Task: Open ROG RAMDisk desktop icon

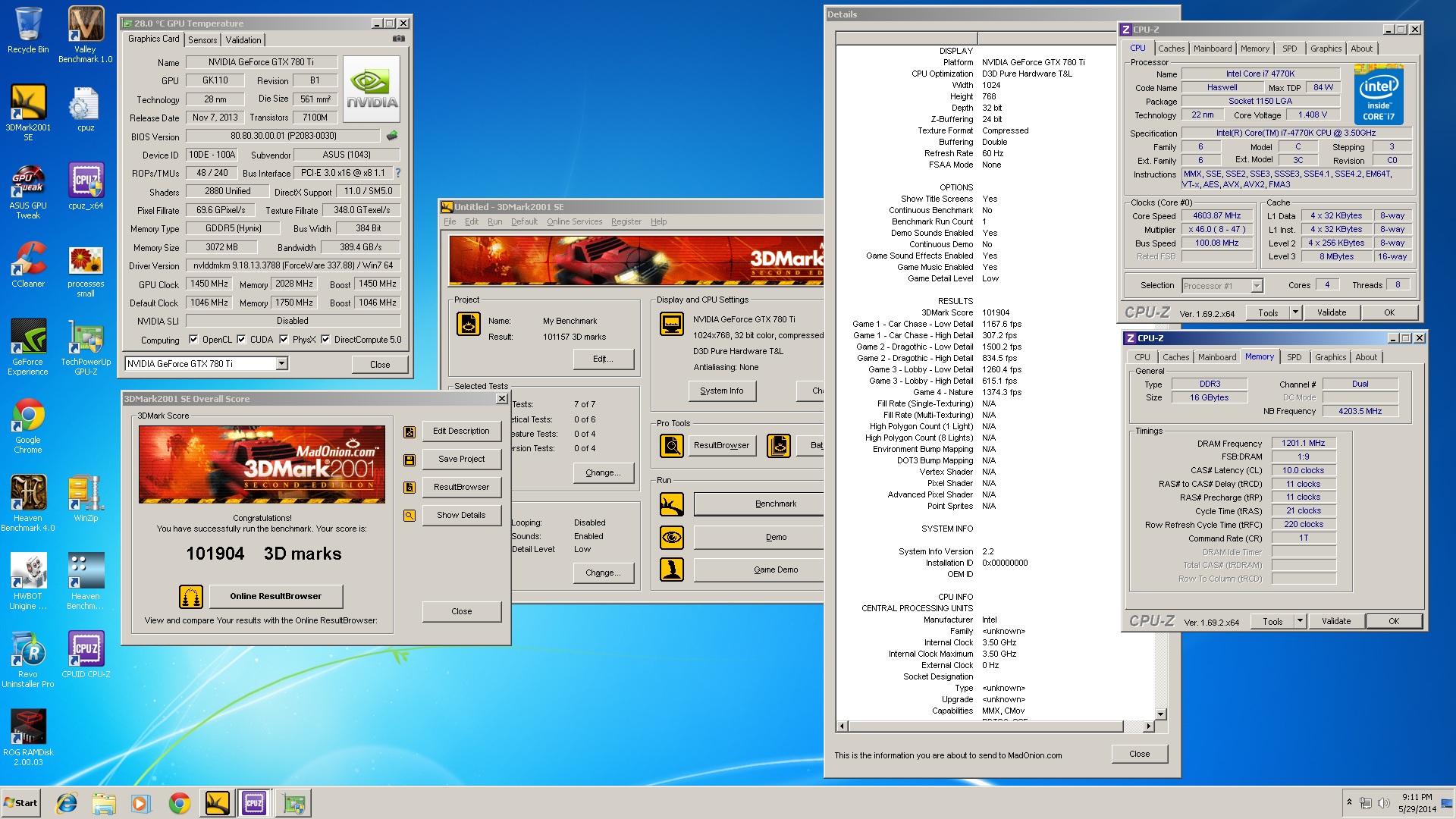Action: click(x=28, y=738)
